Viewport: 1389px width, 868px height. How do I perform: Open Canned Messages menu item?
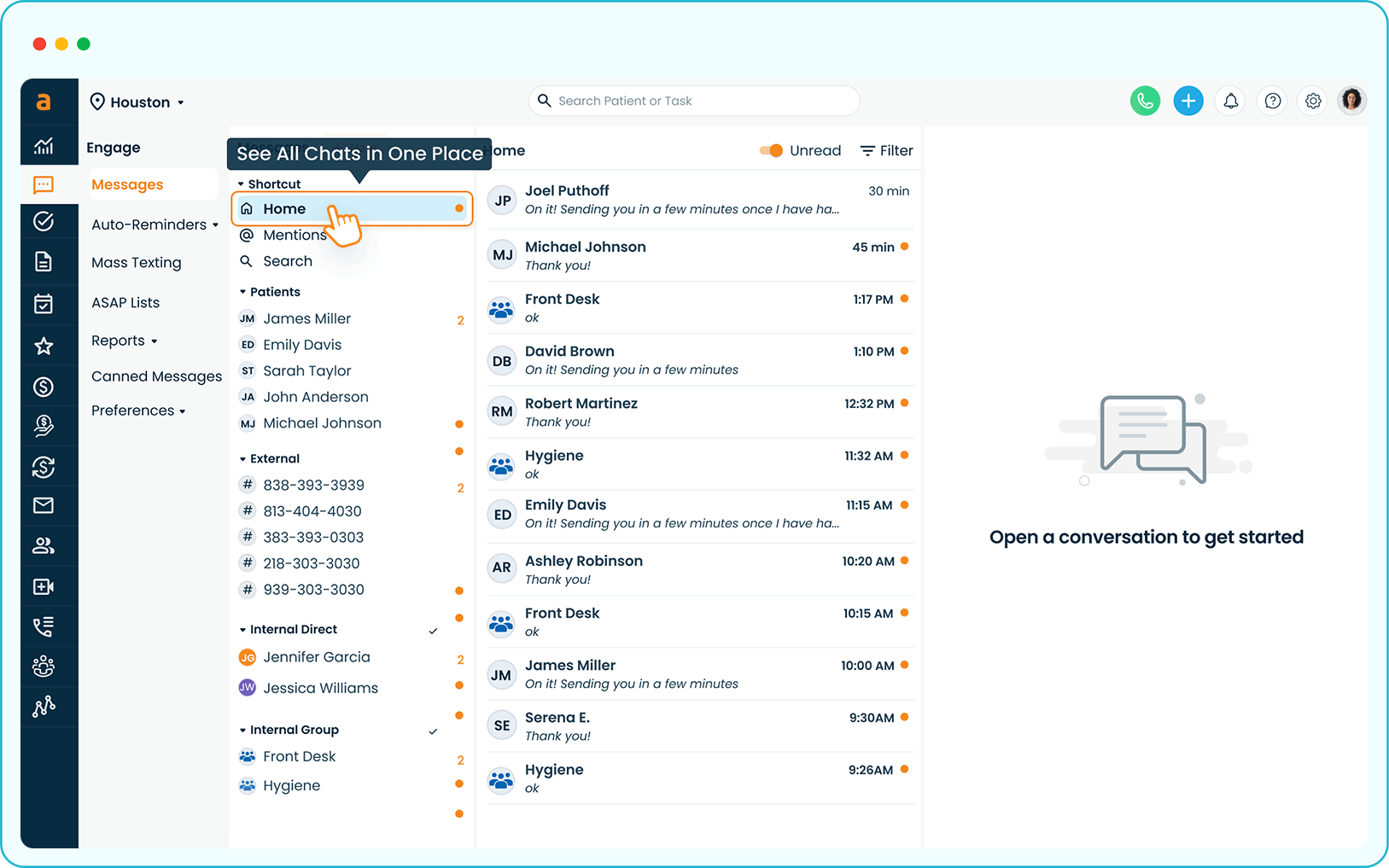tap(156, 376)
